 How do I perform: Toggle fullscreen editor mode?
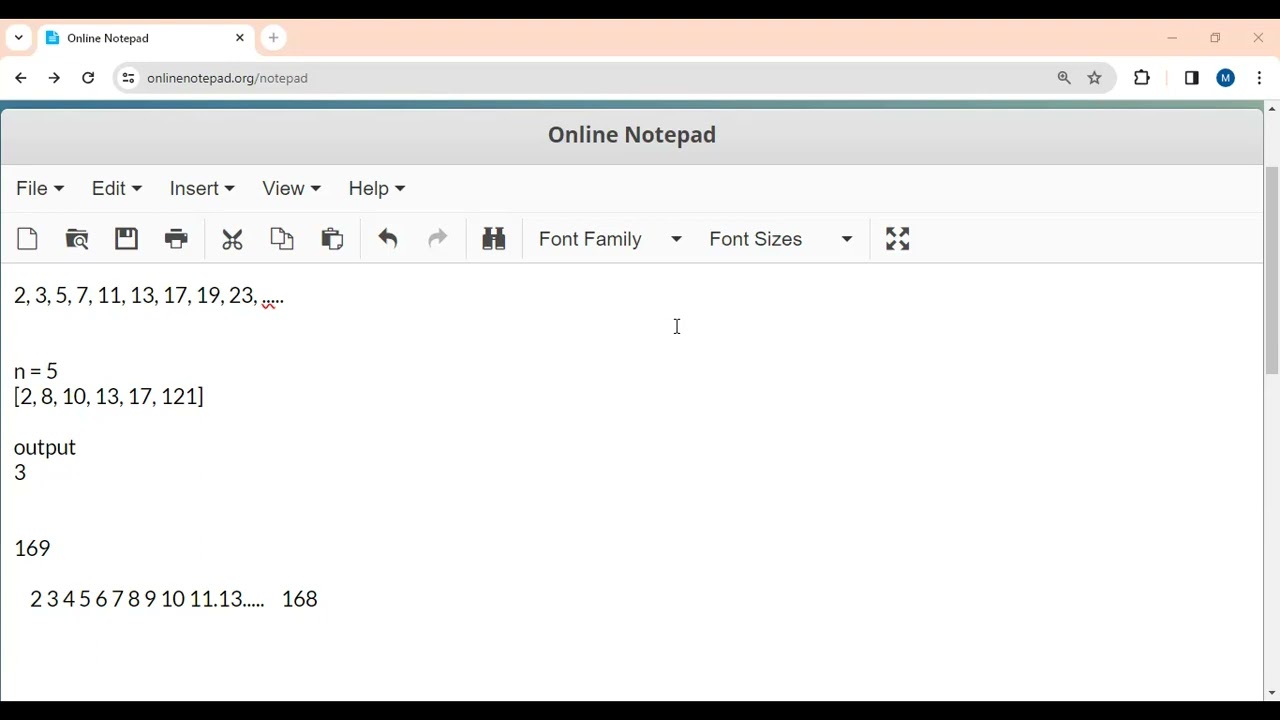tap(898, 239)
